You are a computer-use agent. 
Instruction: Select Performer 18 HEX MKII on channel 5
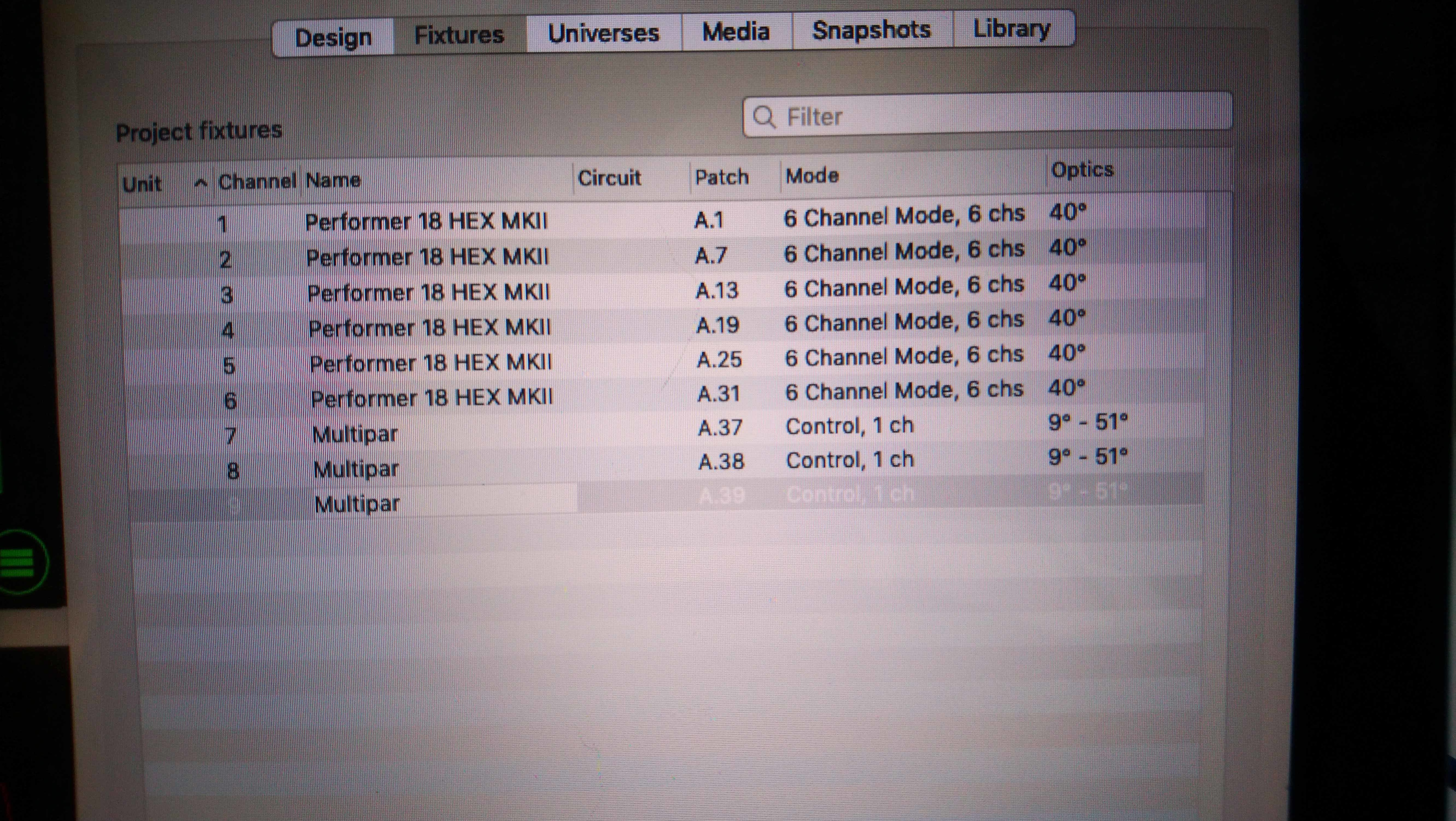point(430,362)
